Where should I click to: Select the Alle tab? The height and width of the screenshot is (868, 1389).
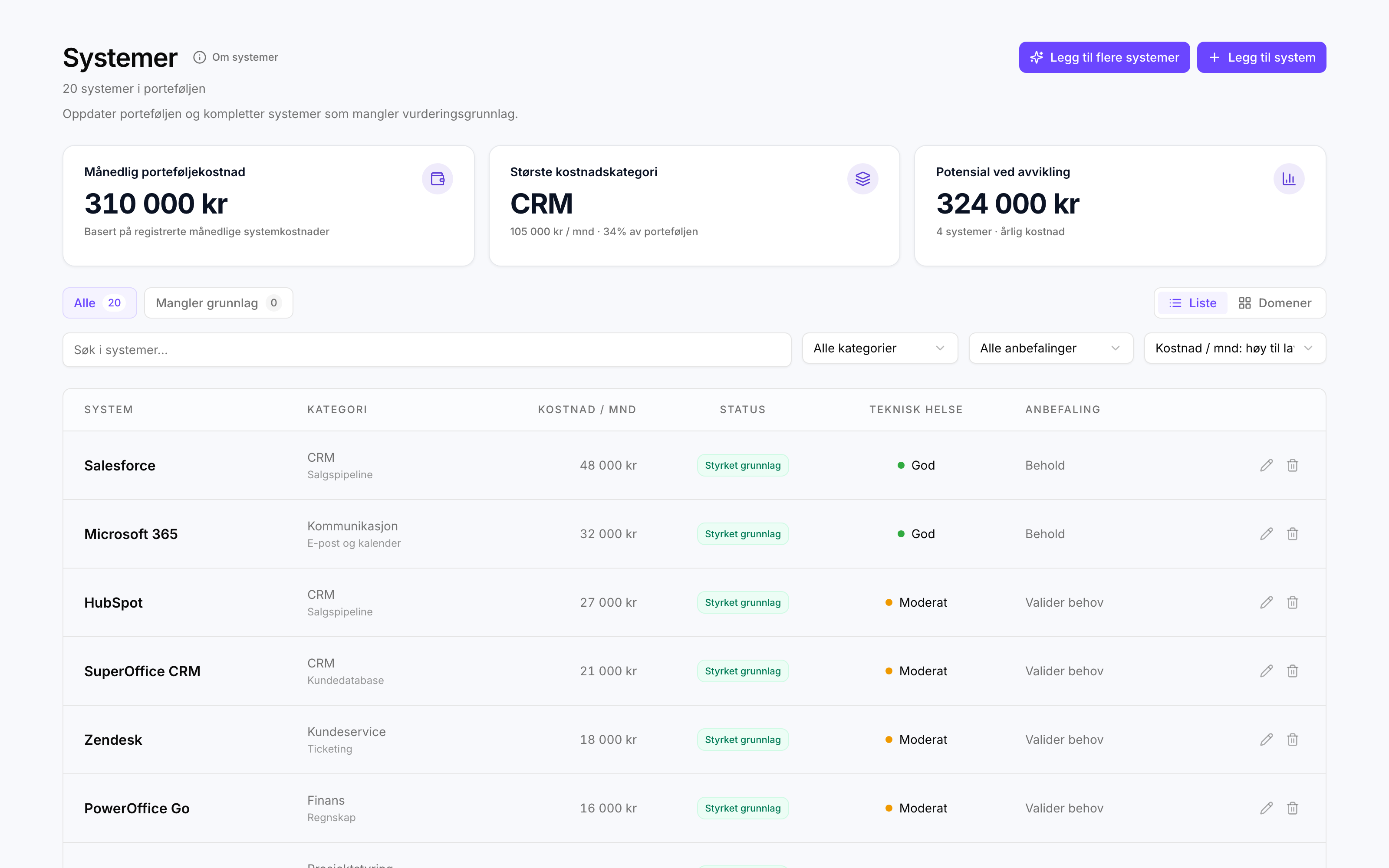pyautogui.click(x=99, y=303)
